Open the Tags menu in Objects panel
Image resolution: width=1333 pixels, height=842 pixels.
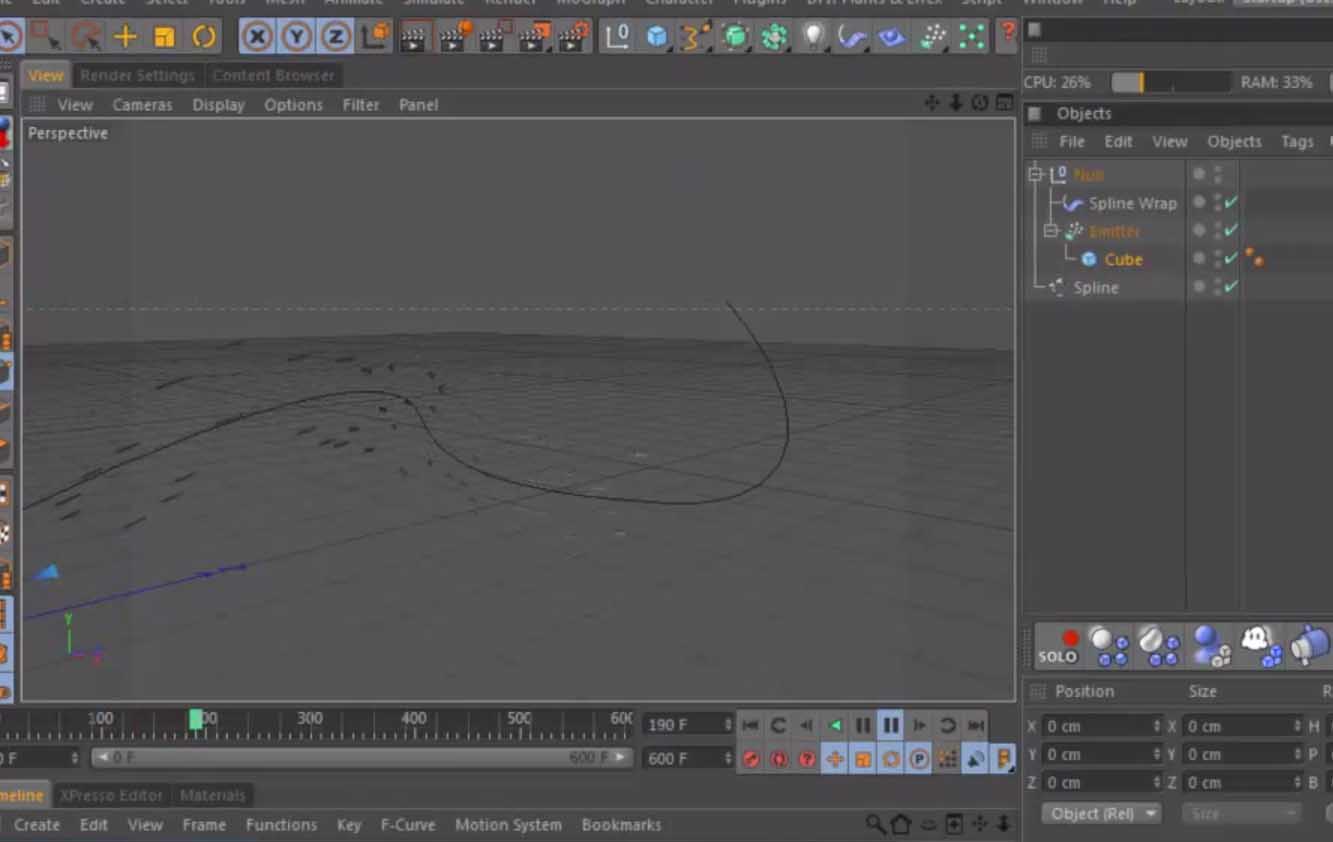1297,141
